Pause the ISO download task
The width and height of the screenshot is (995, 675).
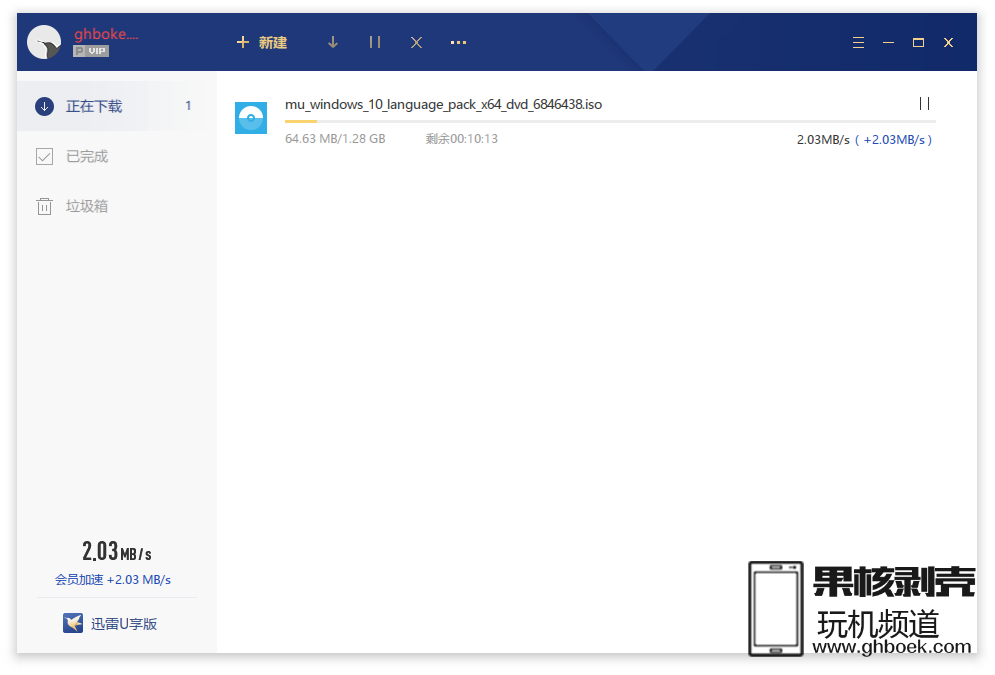tap(924, 104)
